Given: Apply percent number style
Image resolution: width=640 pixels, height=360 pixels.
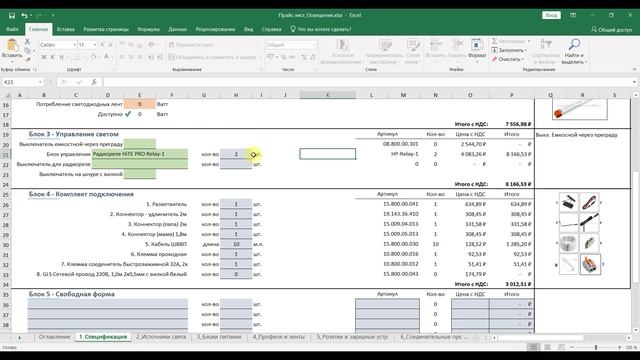Looking at the screenshot, I should [283, 57].
